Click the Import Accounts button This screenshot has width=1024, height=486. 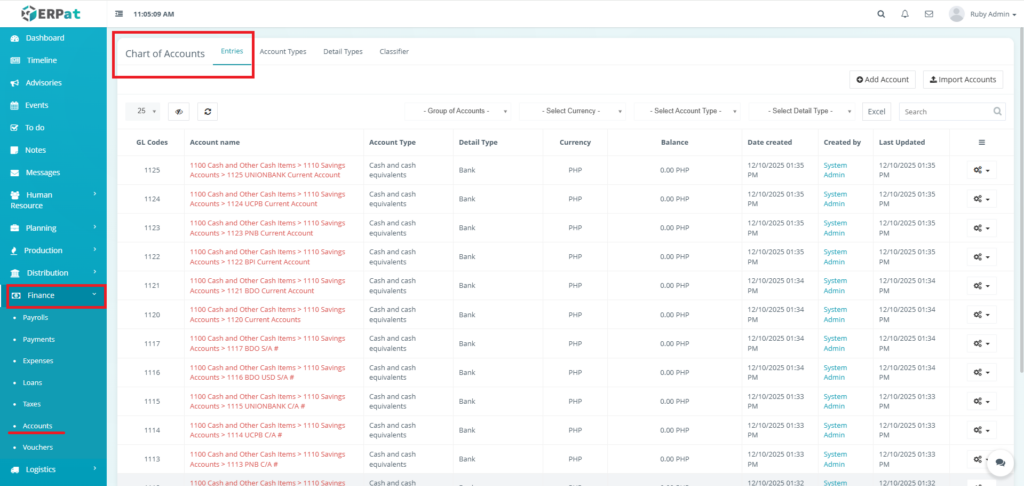(x=962, y=79)
